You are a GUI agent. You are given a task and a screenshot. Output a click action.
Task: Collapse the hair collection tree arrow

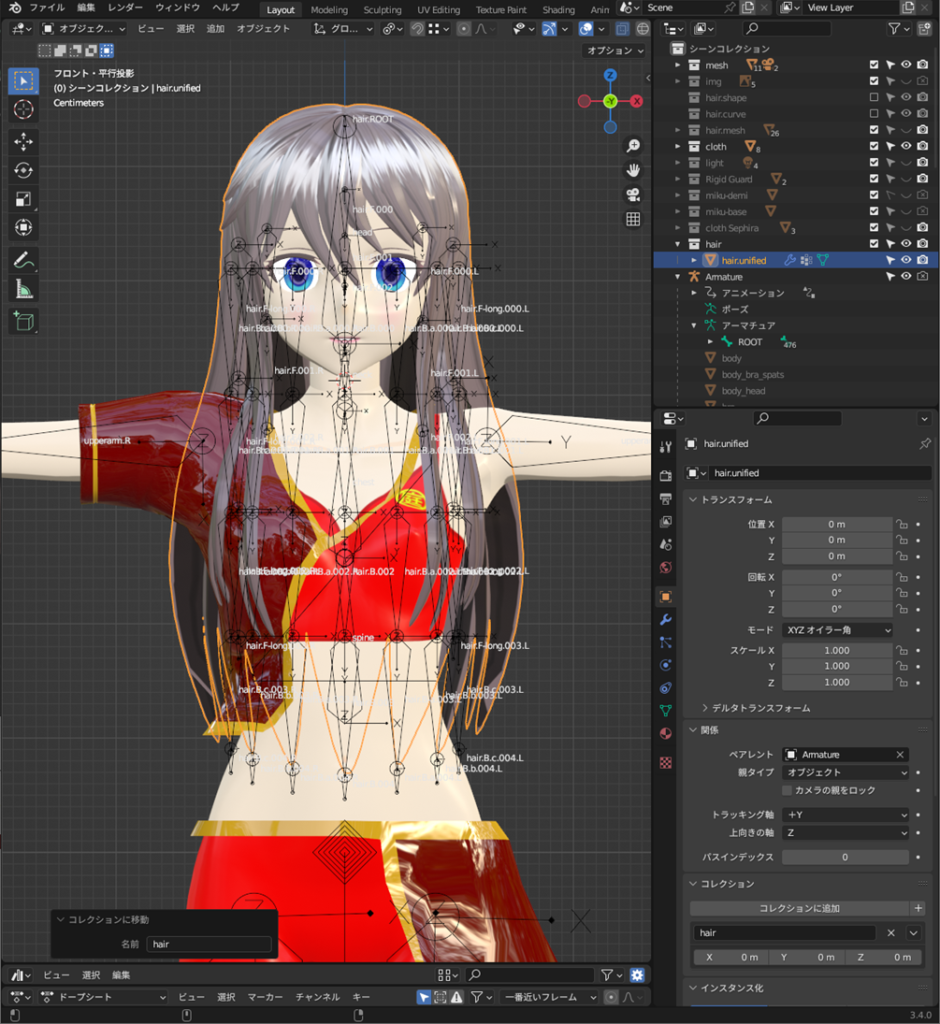coord(677,244)
